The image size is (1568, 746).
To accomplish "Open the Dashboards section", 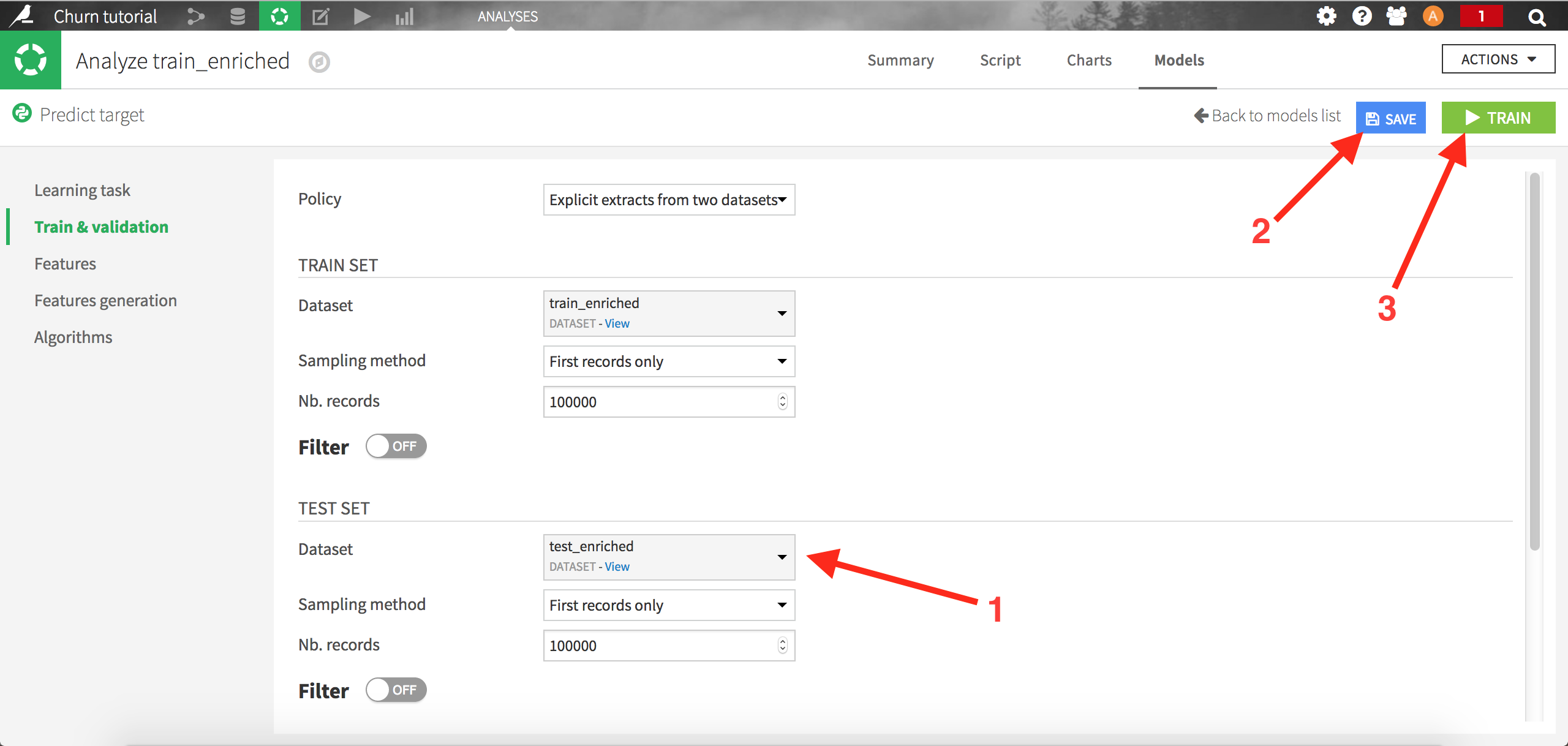I will [404, 17].
